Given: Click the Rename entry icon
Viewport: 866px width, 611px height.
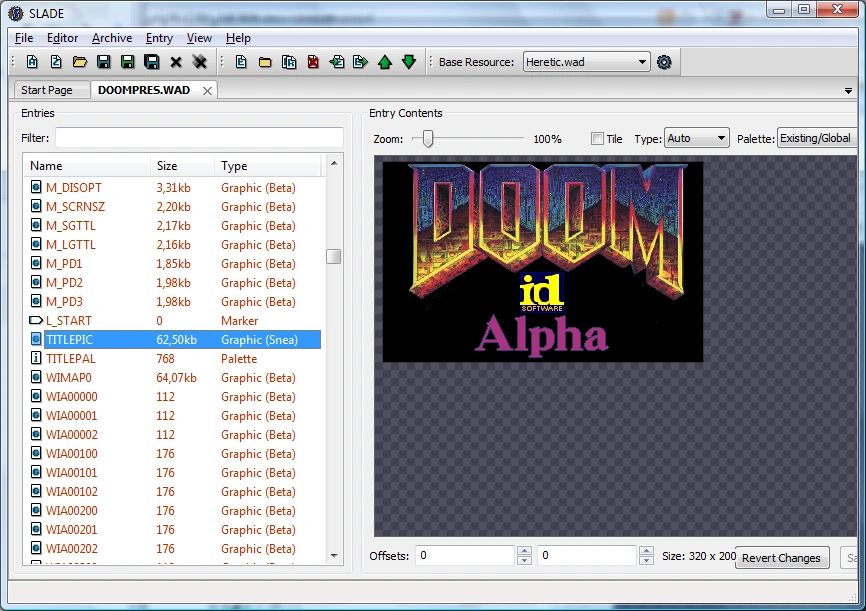Looking at the screenshot, I should click(289, 62).
